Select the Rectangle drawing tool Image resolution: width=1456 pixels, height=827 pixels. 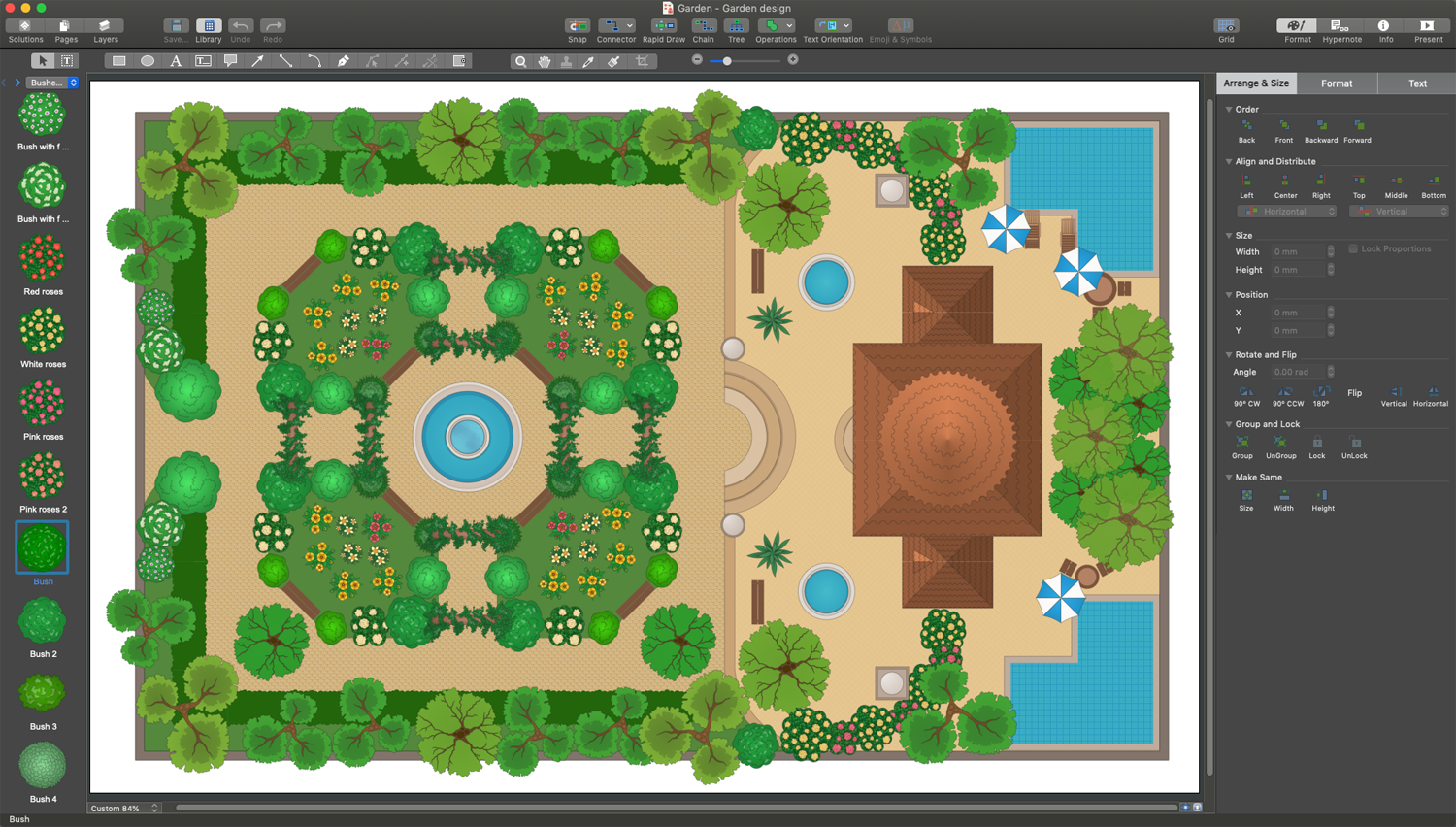[x=118, y=61]
